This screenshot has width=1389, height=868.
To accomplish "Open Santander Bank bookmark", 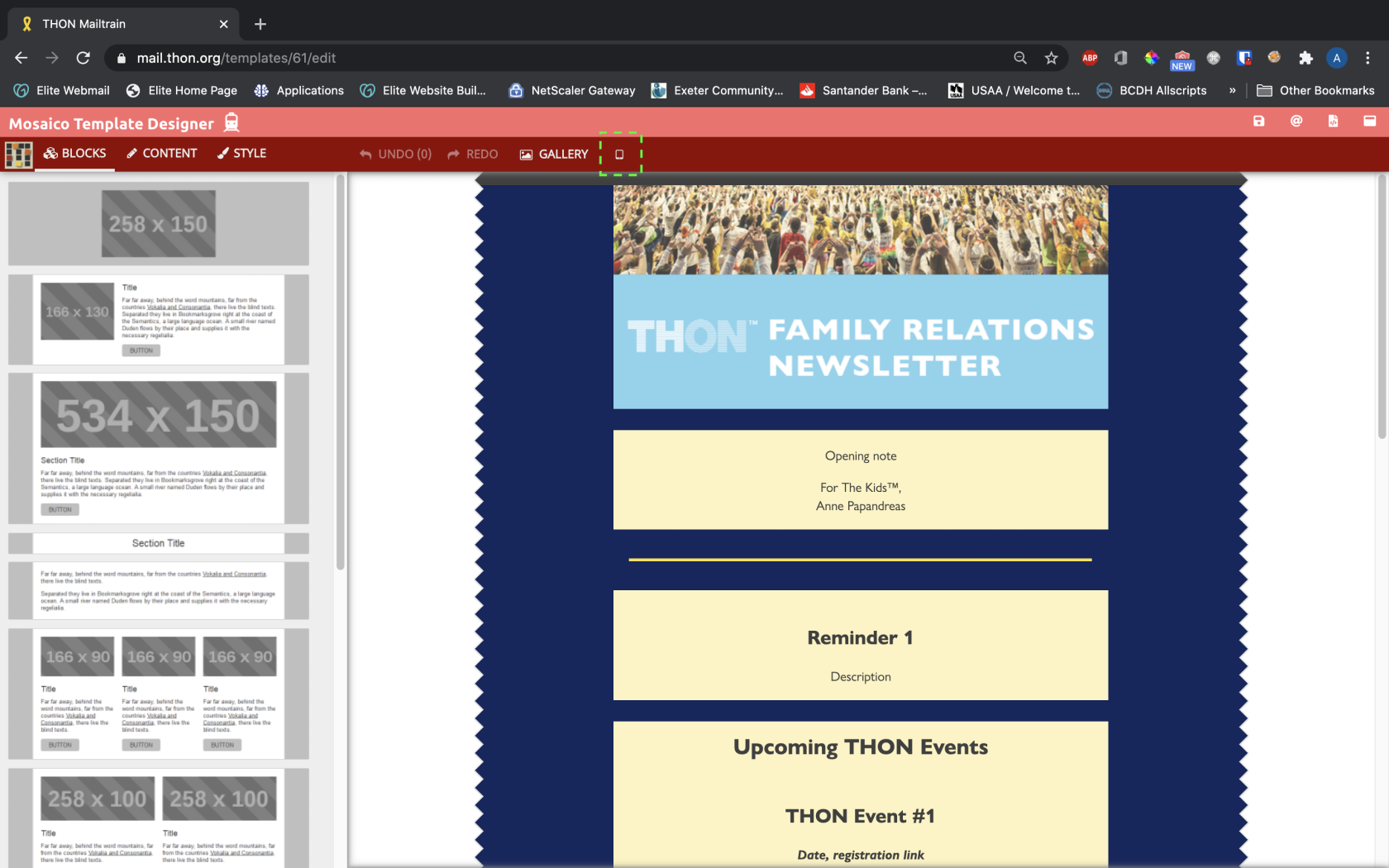I will (864, 90).
